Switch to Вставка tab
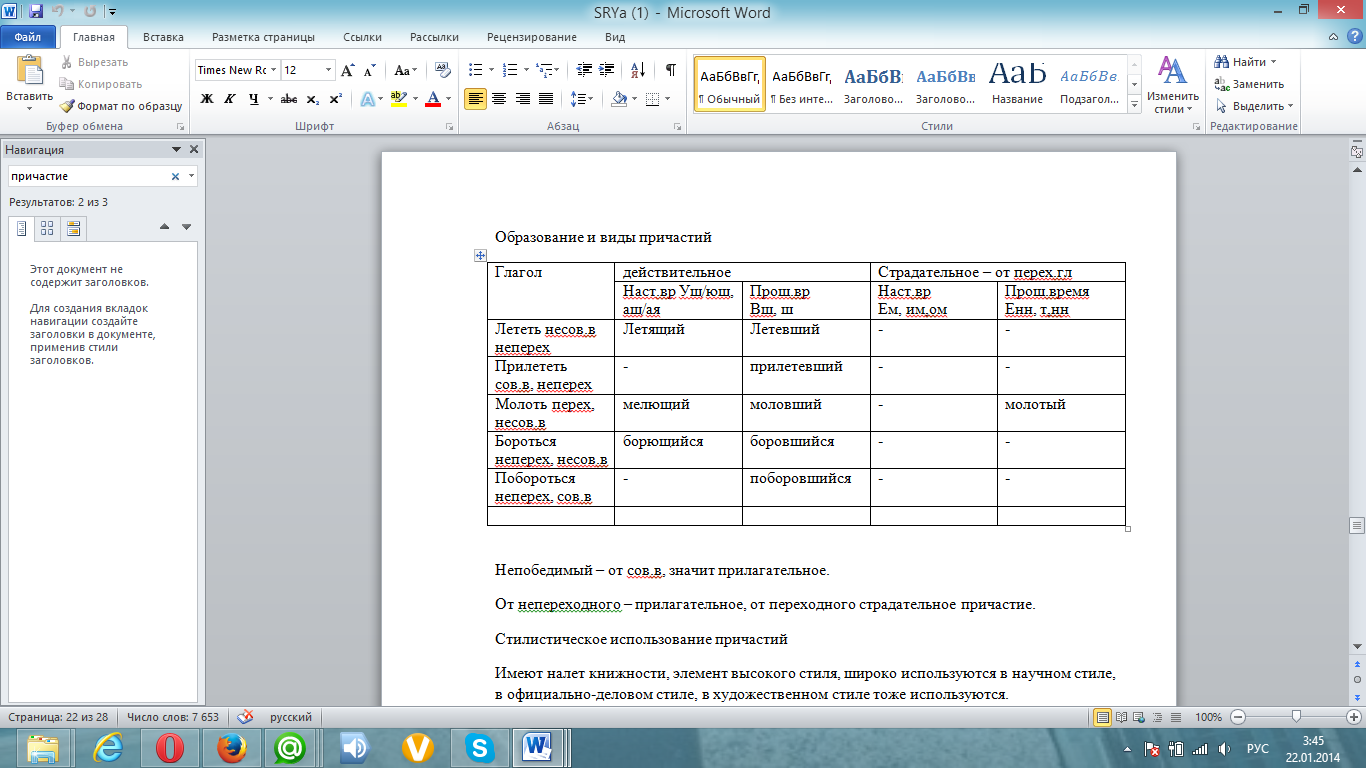 tap(163, 37)
